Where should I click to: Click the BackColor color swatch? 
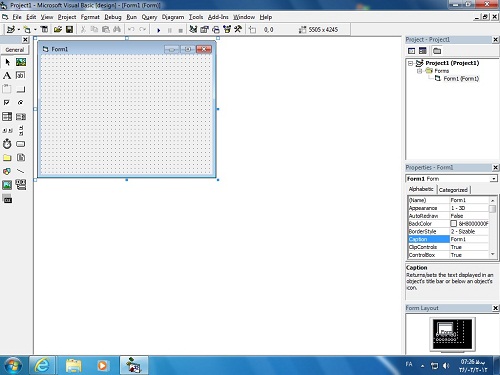coord(453,224)
